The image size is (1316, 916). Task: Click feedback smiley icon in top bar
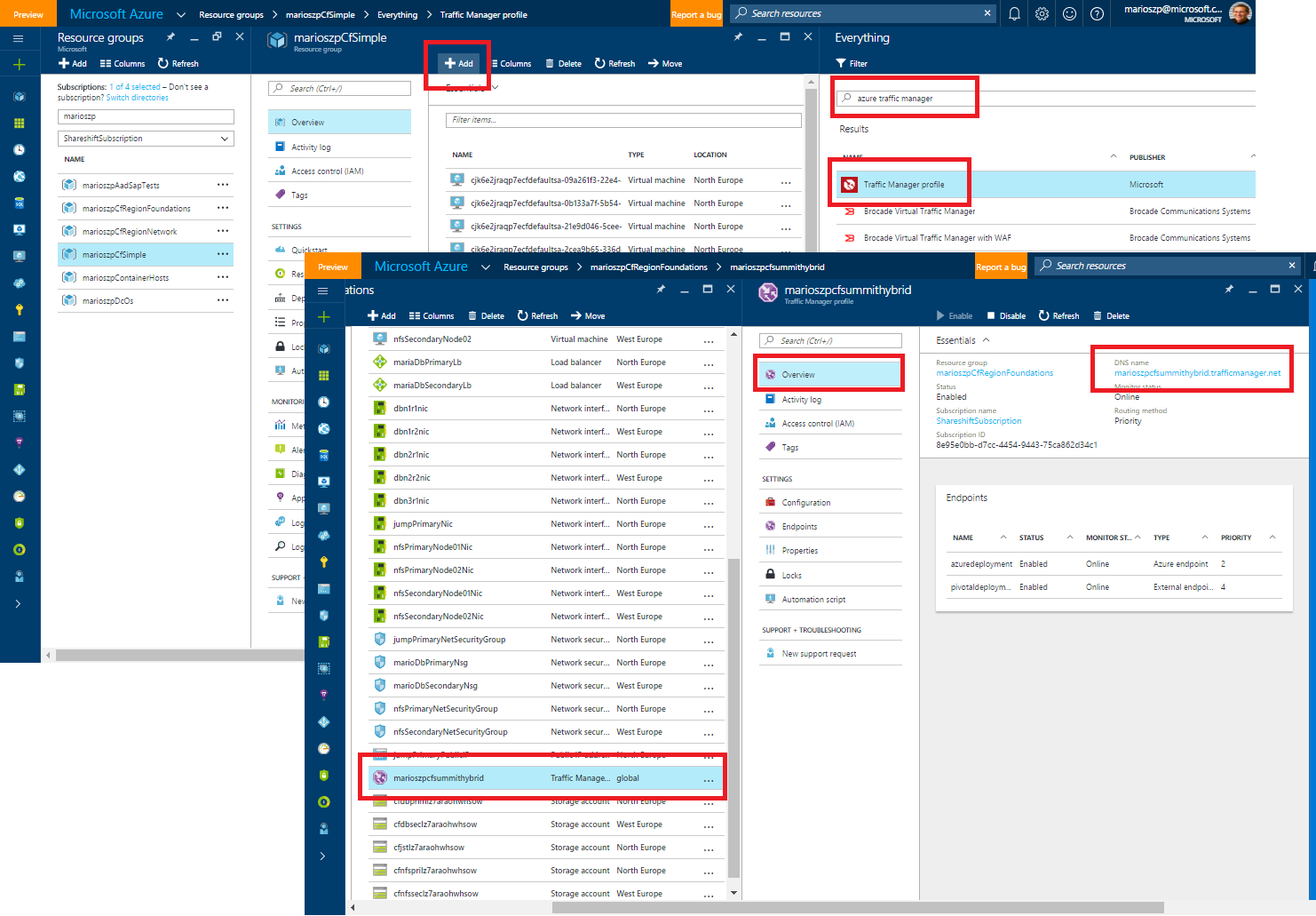[x=1069, y=13]
